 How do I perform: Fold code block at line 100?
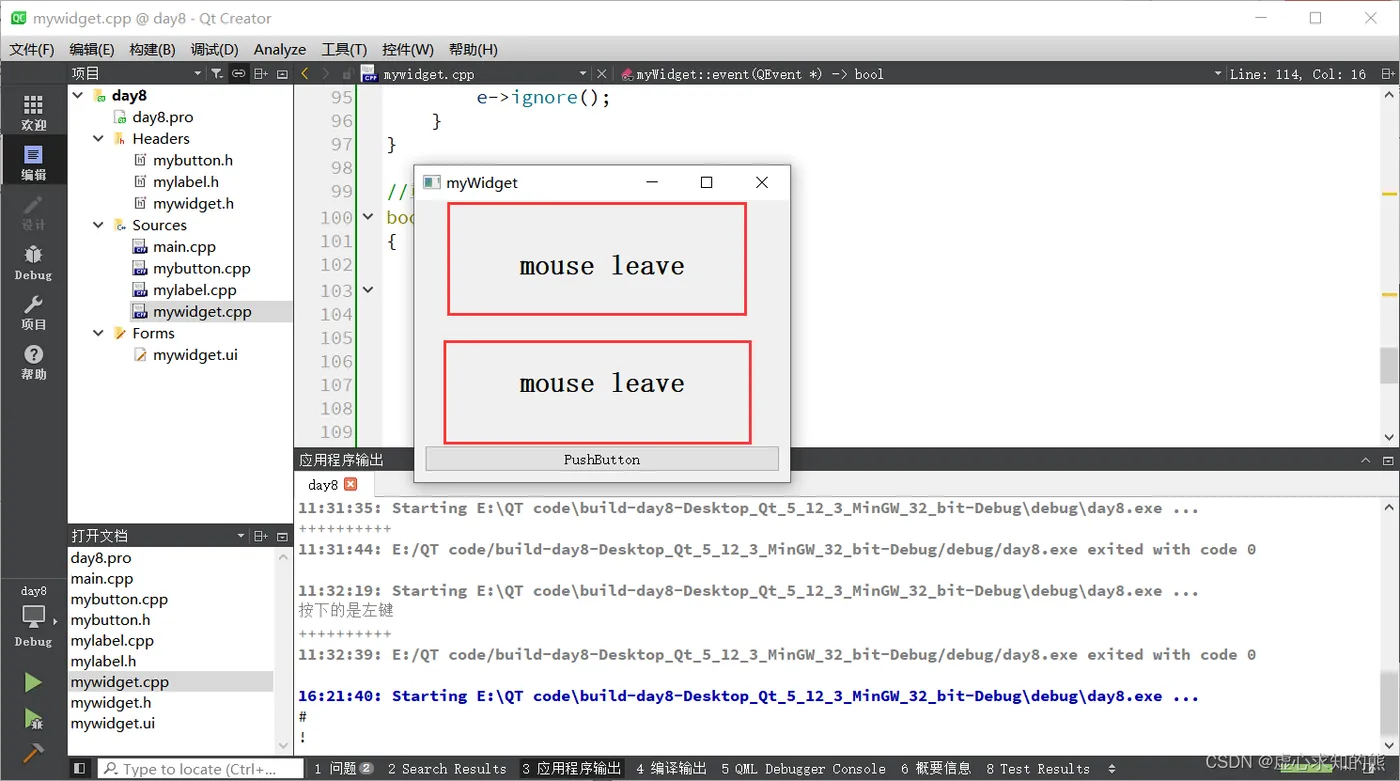pyautogui.click(x=368, y=217)
